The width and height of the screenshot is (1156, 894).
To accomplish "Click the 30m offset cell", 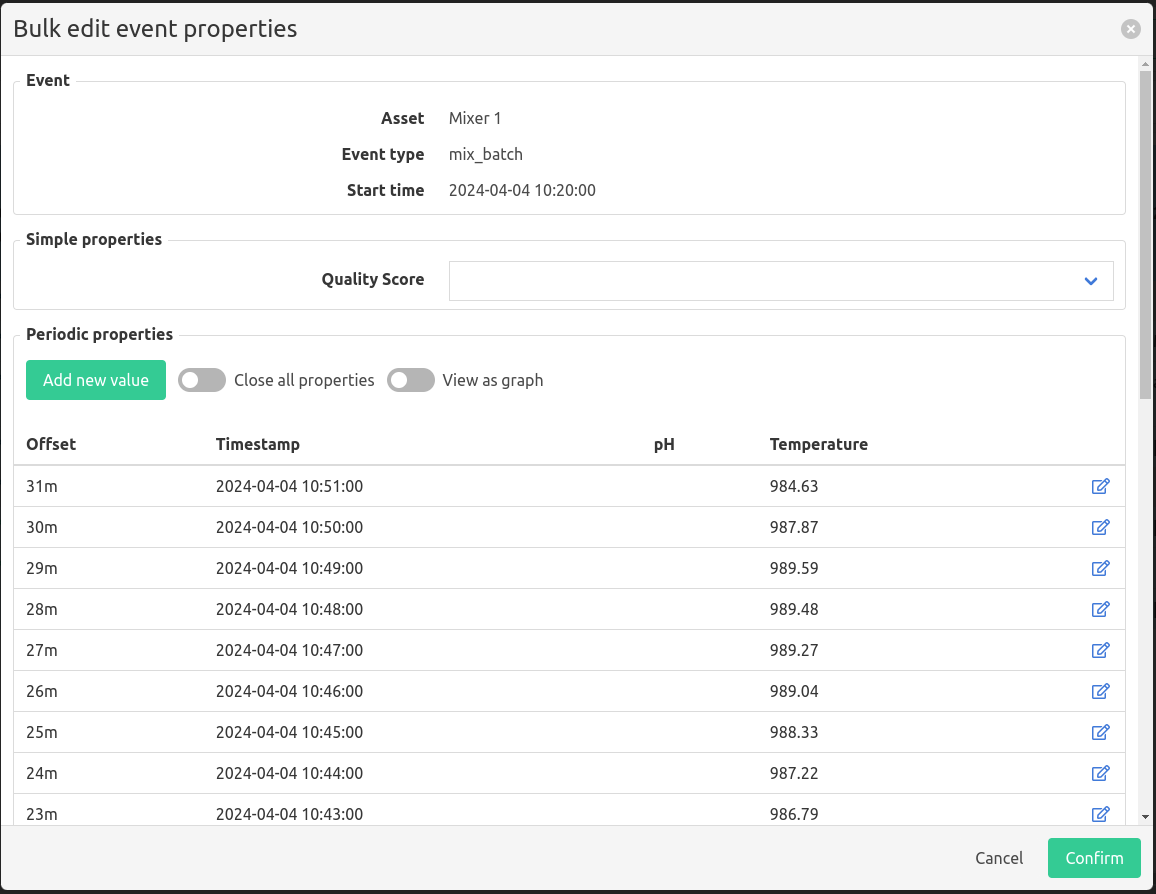I will coord(41,527).
